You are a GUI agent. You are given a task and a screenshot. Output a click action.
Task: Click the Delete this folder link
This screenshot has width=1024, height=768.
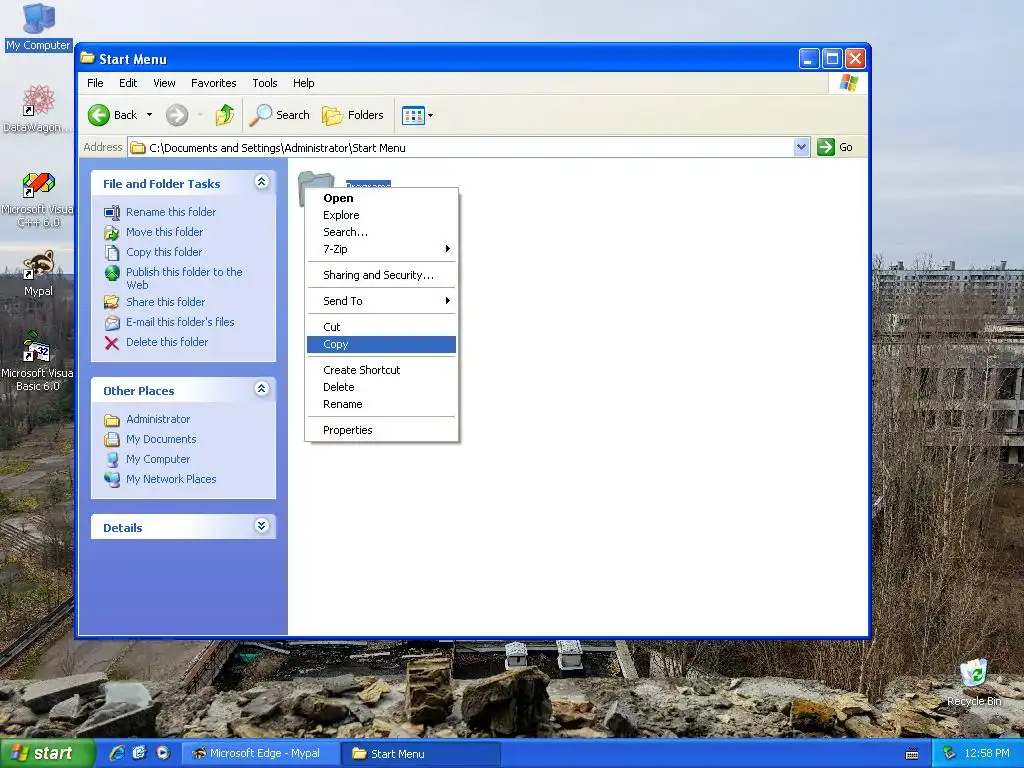(x=167, y=342)
